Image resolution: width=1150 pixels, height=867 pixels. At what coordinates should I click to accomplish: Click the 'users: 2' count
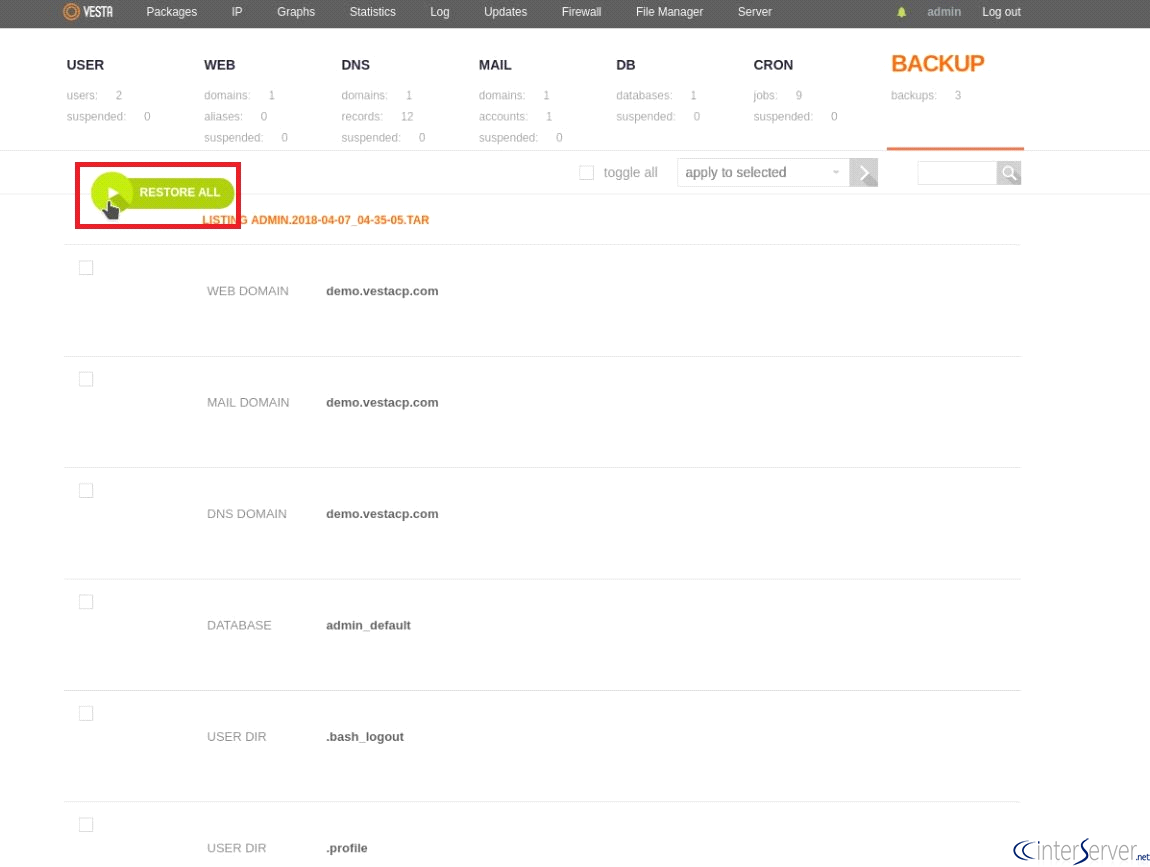coord(94,95)
